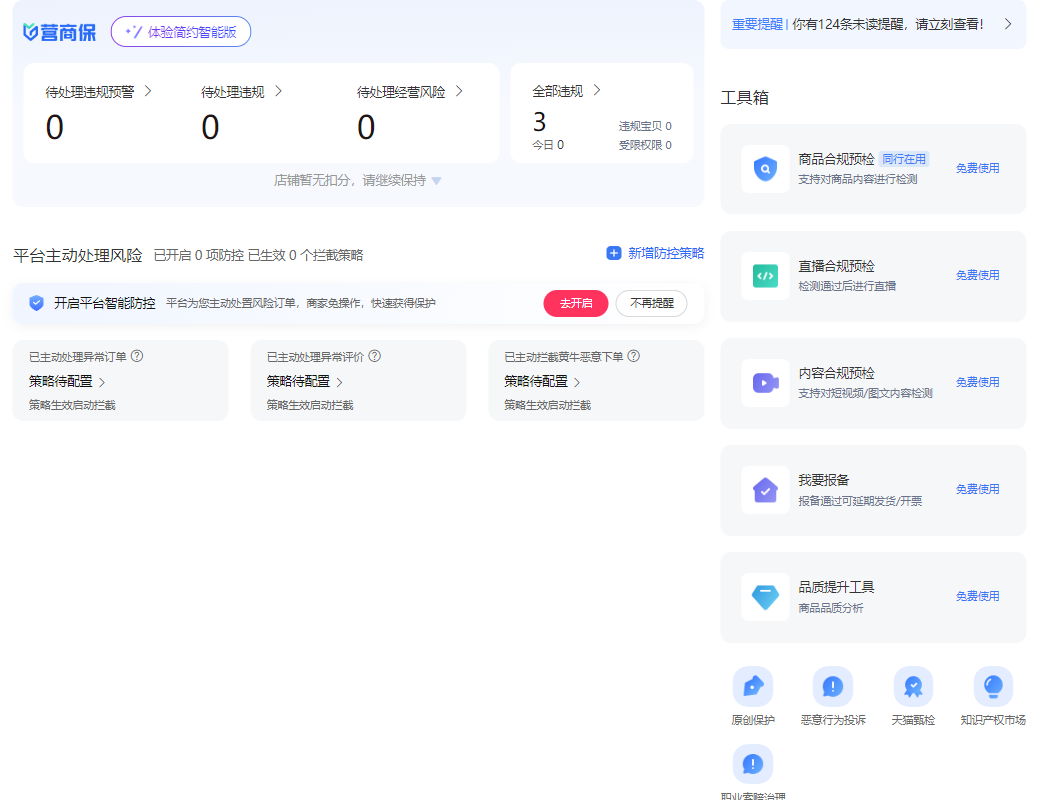
Task: Open 待处理违规预警 via its chevron
Action: 148,91
